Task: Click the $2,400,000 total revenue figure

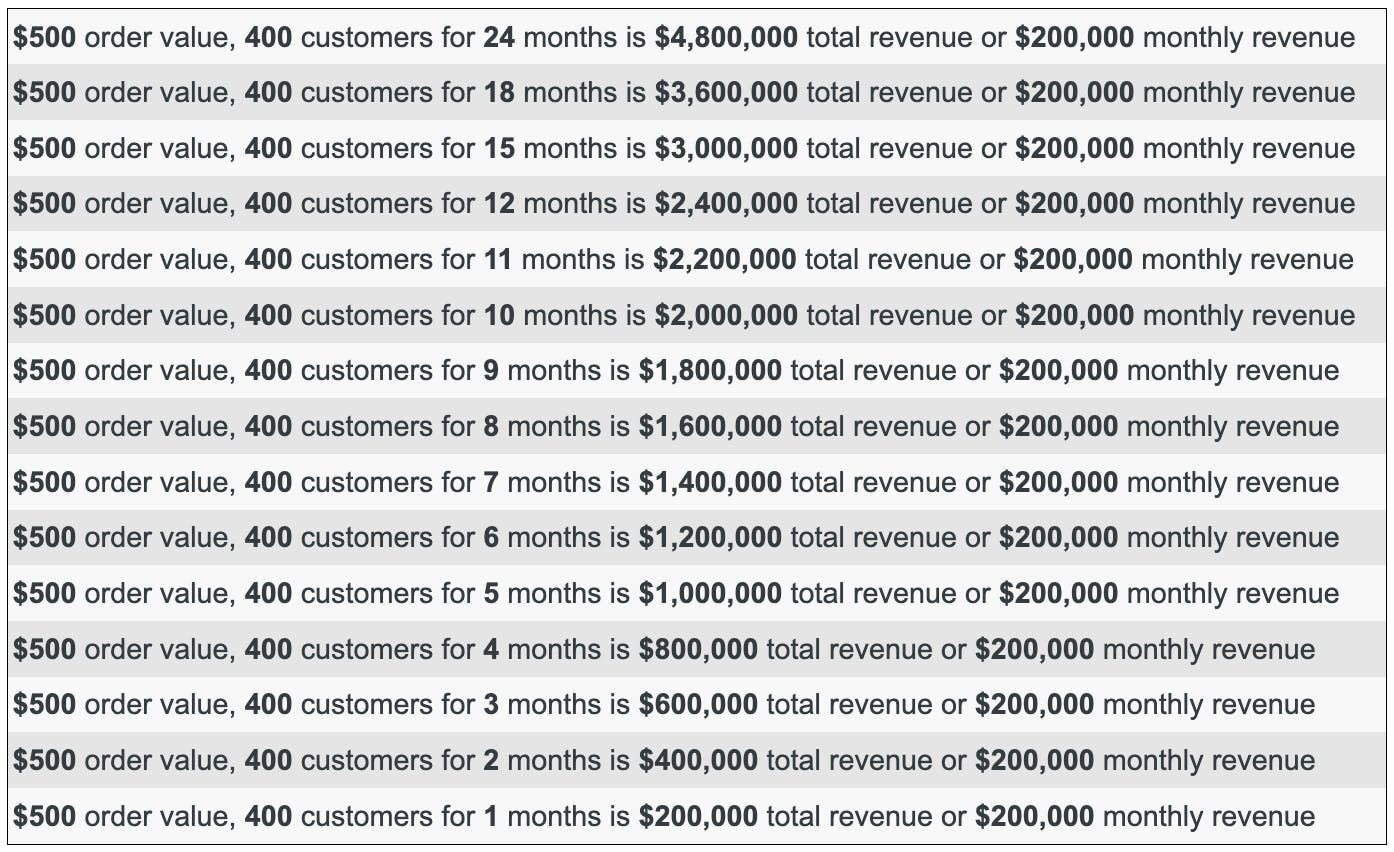Action: tap(726, 204)
